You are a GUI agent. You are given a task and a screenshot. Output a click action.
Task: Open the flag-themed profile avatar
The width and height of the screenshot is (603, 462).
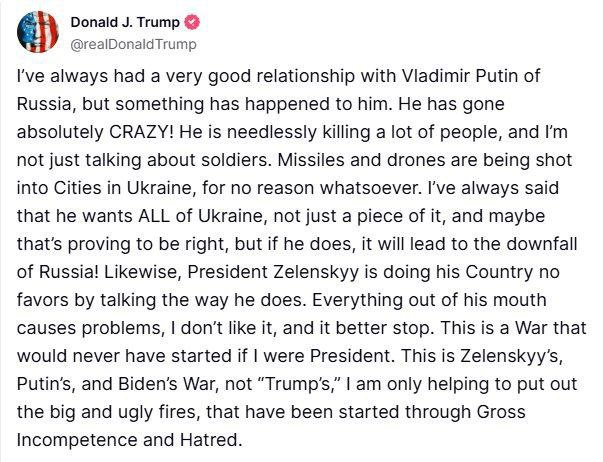(38, 32)
